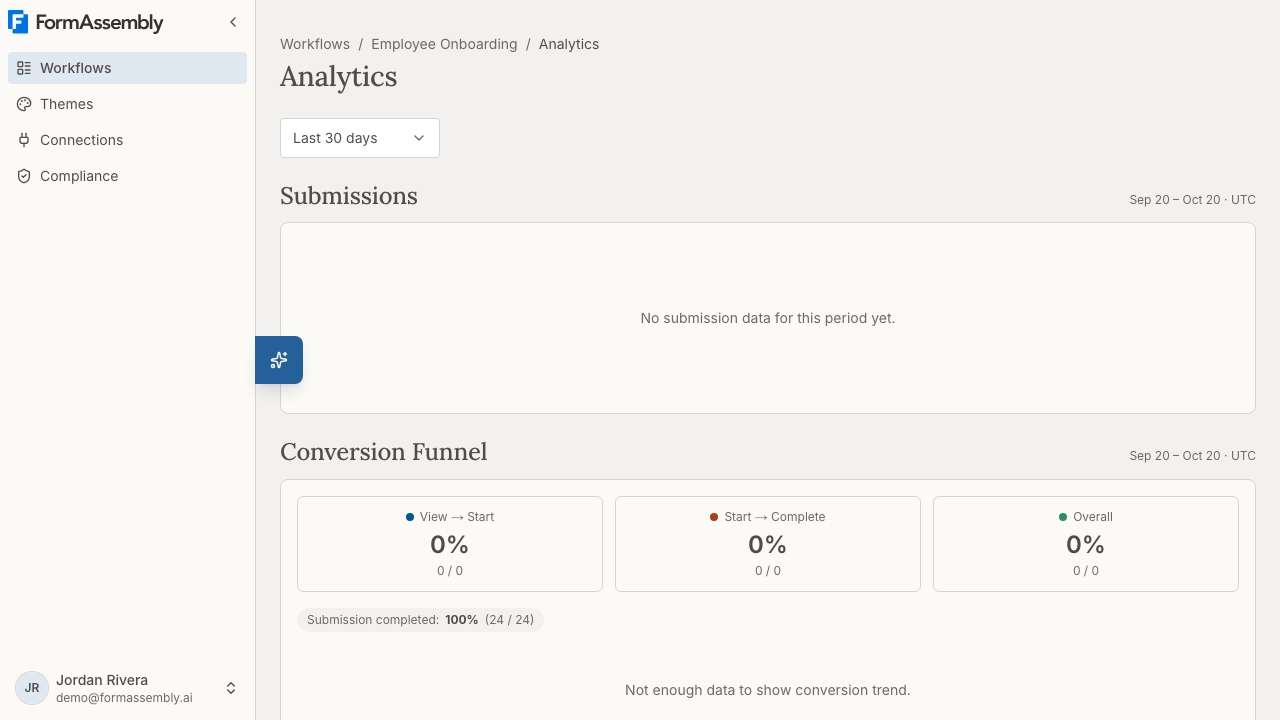Click the demo@formassembly.ai email text
This screenshot has width=1280, height=720.
124,698
